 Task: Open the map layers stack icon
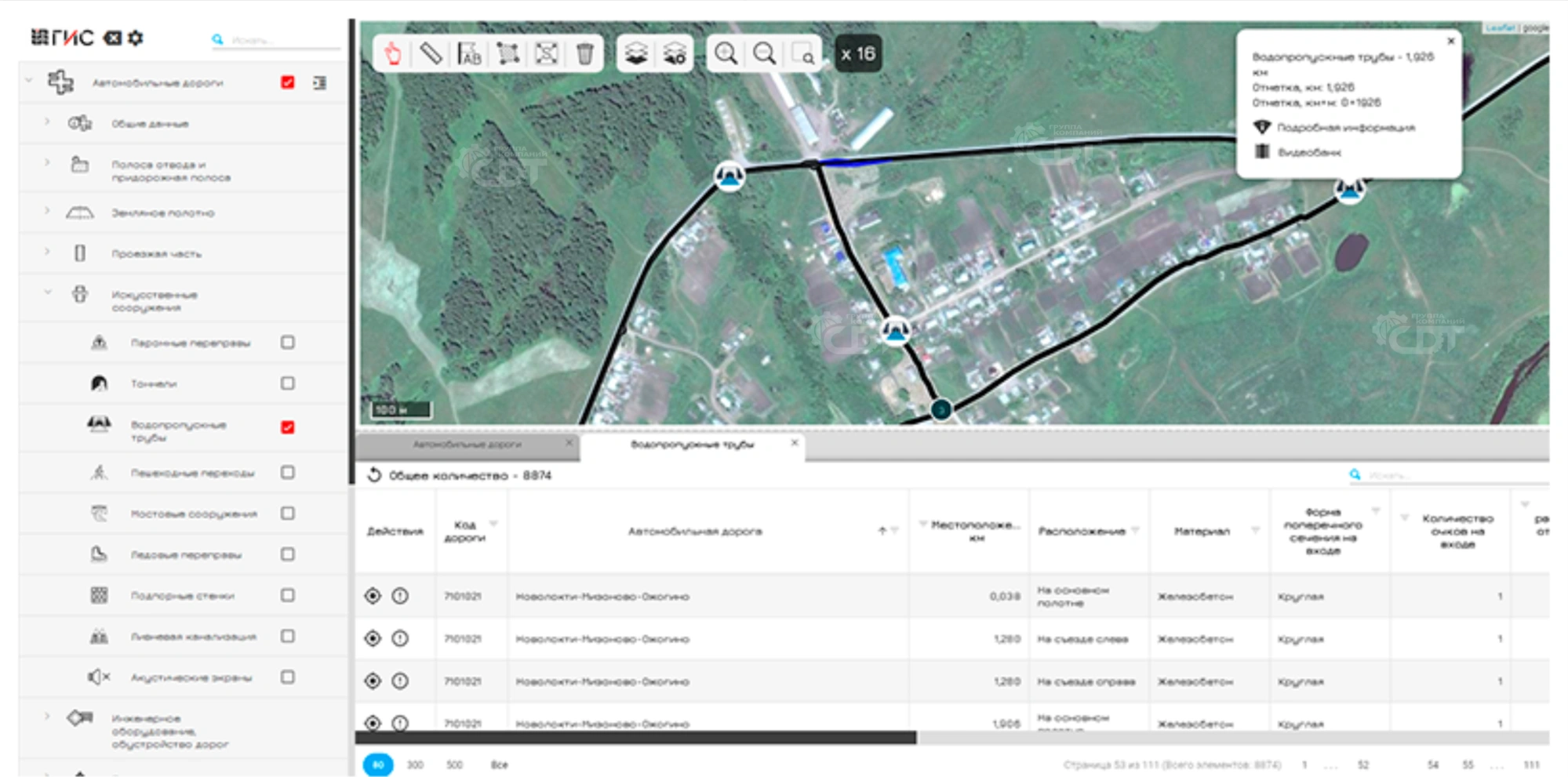point(636,54)
